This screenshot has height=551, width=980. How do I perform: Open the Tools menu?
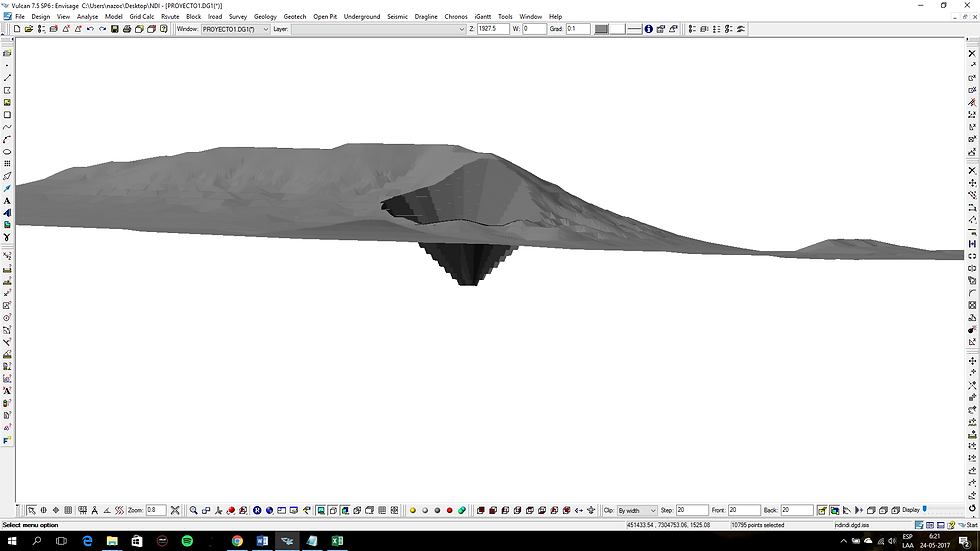(505, 17)
